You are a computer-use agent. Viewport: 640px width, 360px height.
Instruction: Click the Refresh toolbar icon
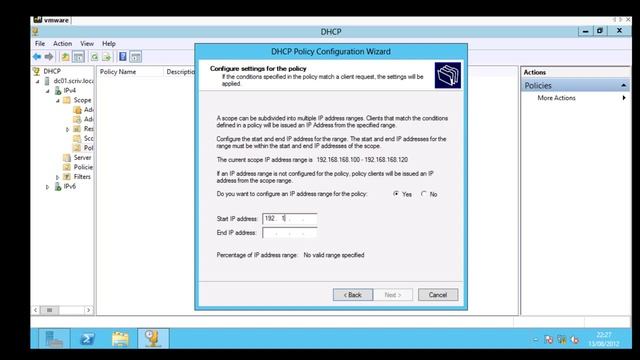94,57
